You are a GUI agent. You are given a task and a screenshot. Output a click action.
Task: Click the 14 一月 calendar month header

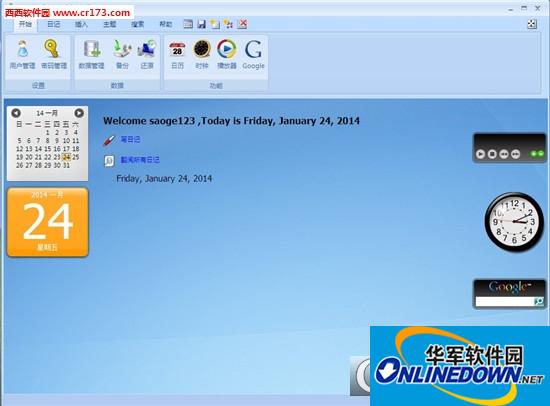[47, 113]
